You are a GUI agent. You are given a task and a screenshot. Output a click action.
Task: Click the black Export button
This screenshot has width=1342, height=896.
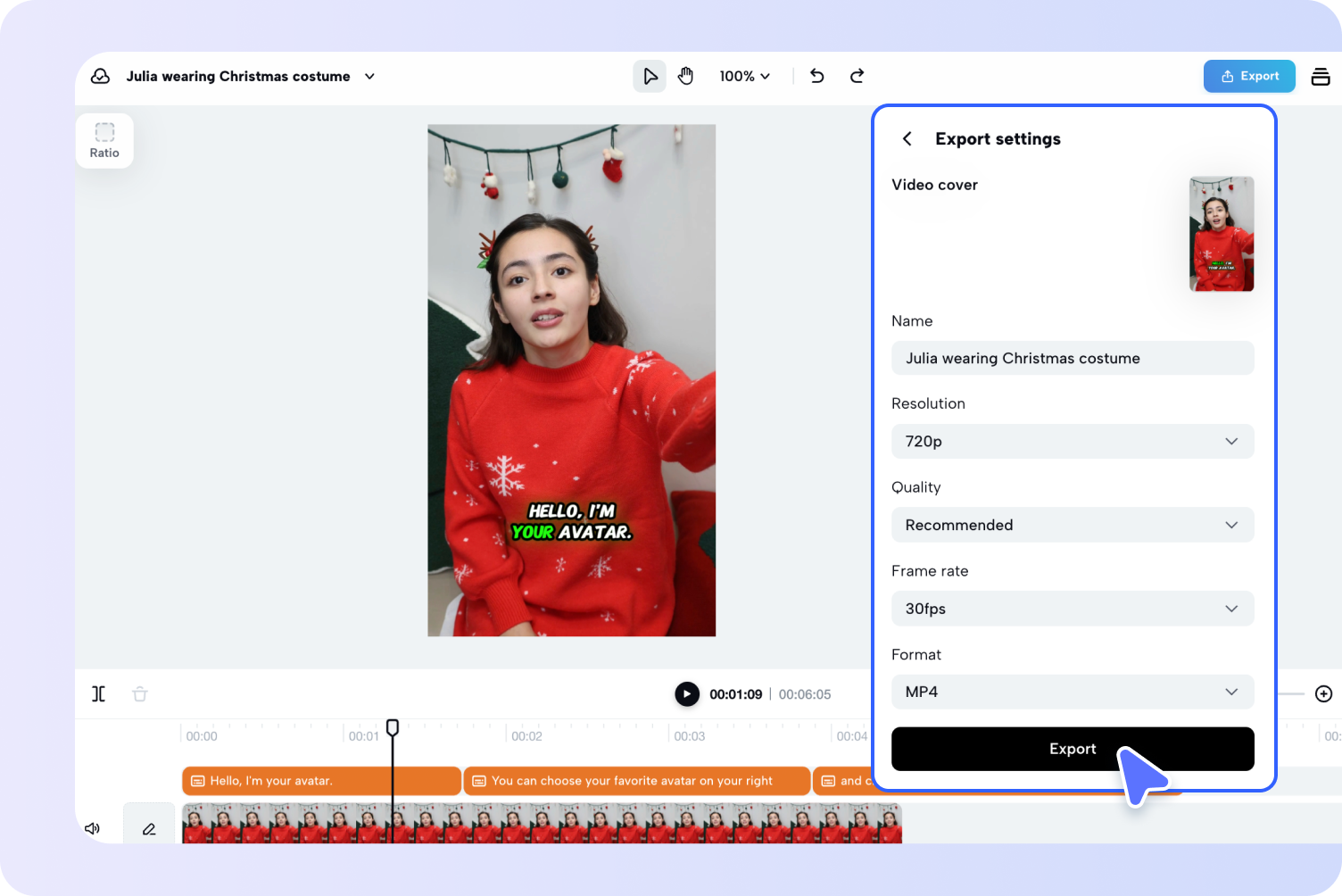pos(1073,749)
